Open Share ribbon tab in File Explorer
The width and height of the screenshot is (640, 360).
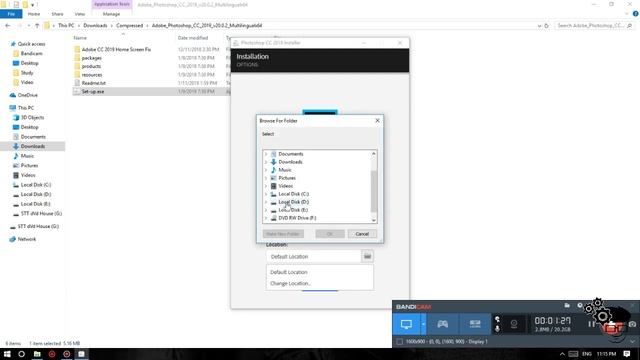57,14
